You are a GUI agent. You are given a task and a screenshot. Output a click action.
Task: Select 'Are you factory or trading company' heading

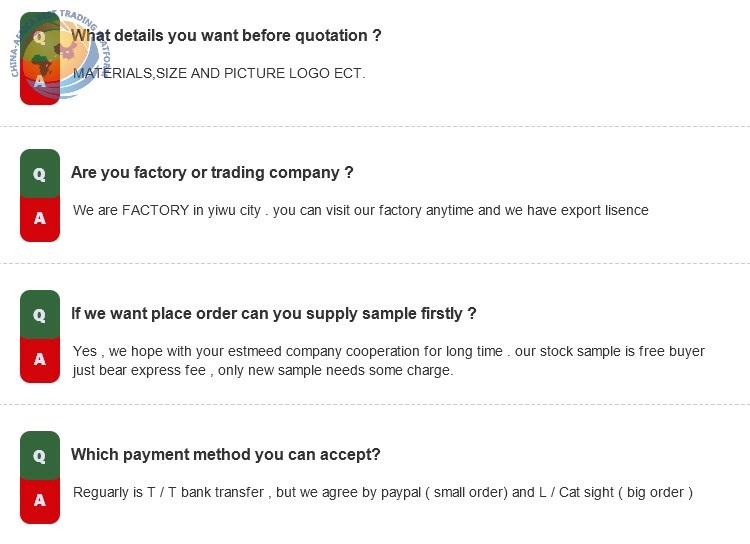coord(212,172)
